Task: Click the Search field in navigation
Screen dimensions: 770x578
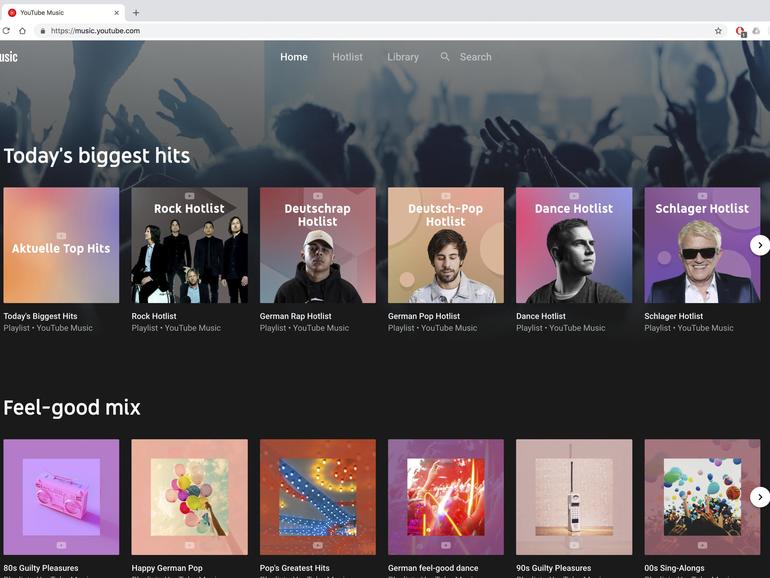Action: (475, 57)
